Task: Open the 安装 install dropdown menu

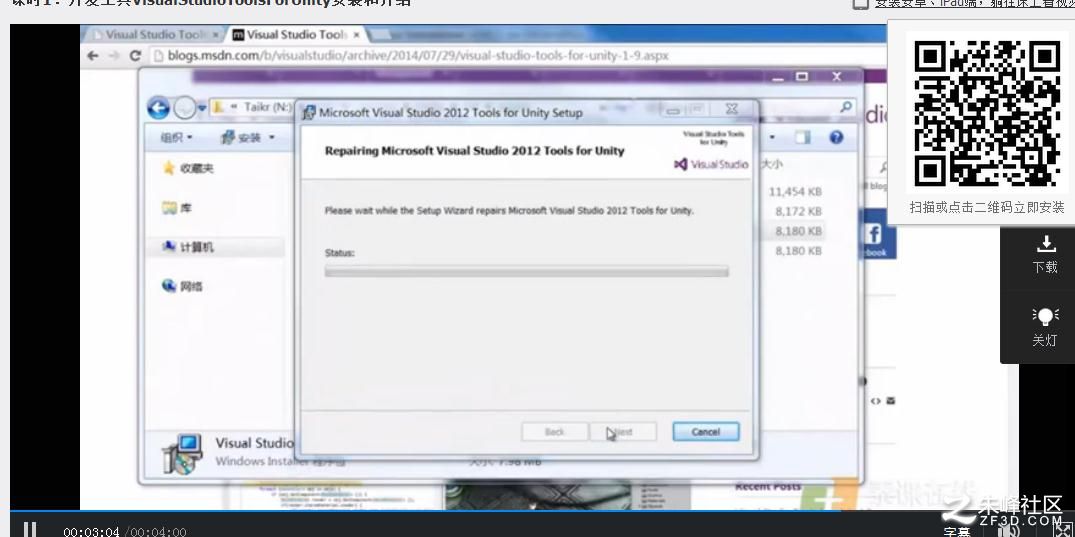Action: click(x=247, y=138)
